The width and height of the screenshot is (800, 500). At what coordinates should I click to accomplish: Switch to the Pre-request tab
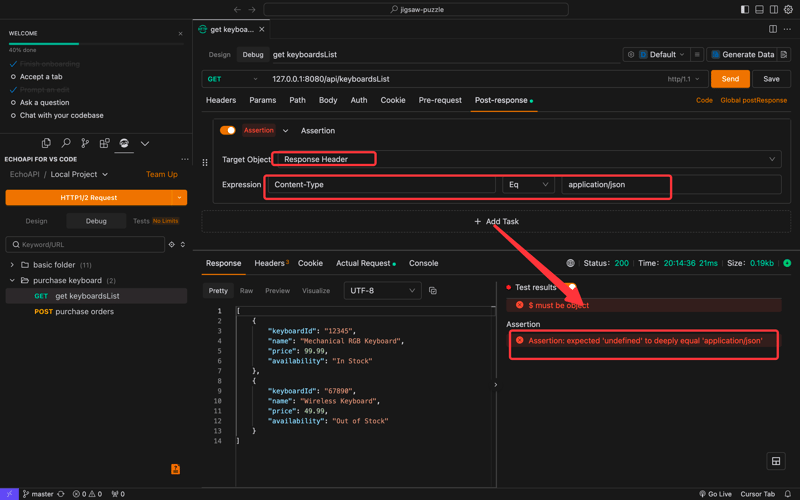tap(440, 100)
